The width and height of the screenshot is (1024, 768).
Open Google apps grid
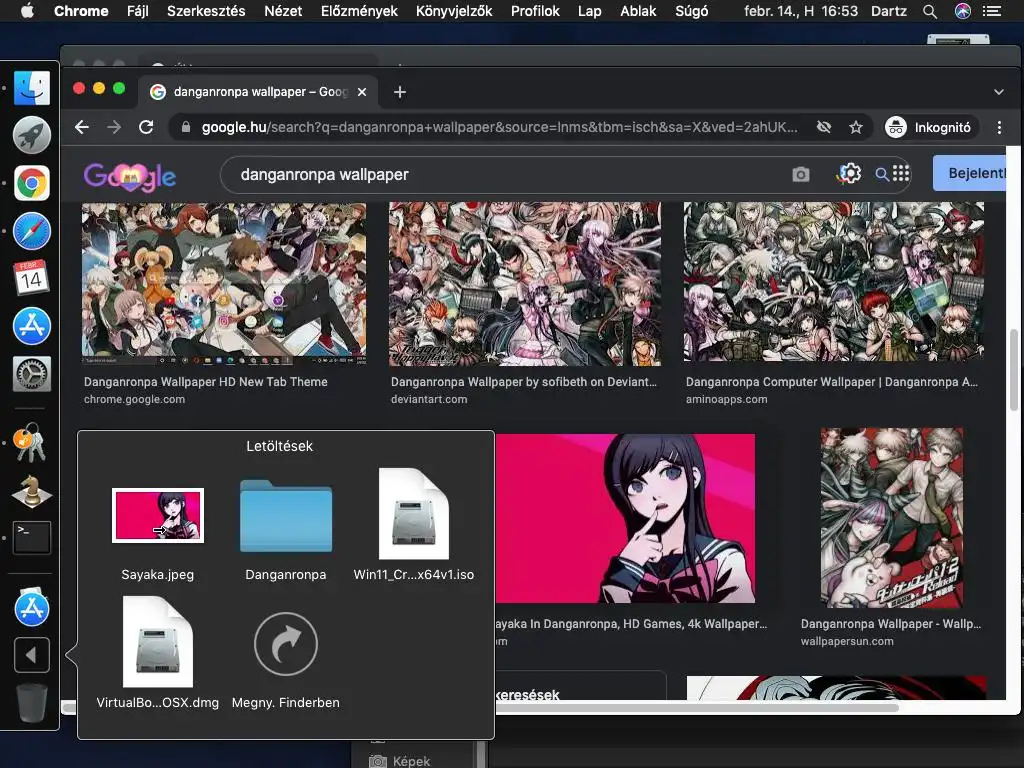(x=901, y=173)
